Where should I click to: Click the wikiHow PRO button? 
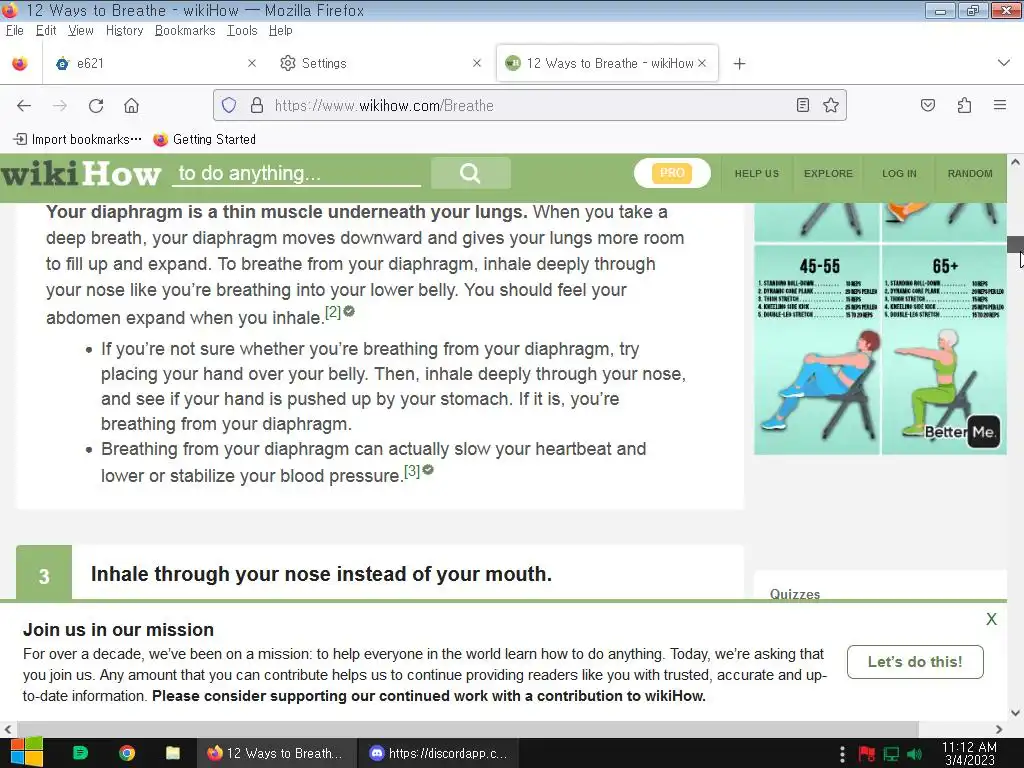tap(672, 173)
